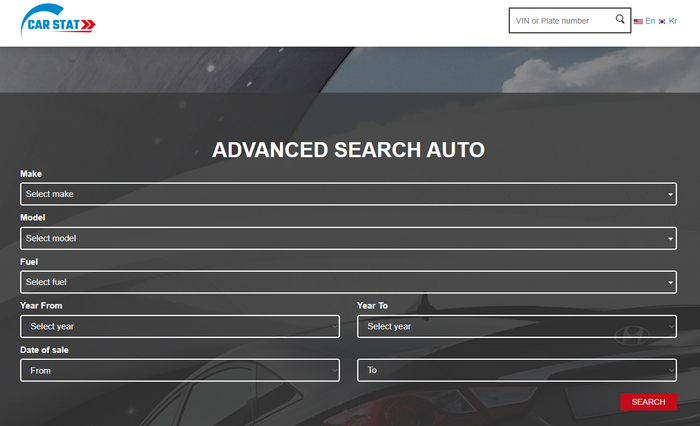Focus the VIN or Plate number field
This screenshot has height=426, width=700.
562,21
